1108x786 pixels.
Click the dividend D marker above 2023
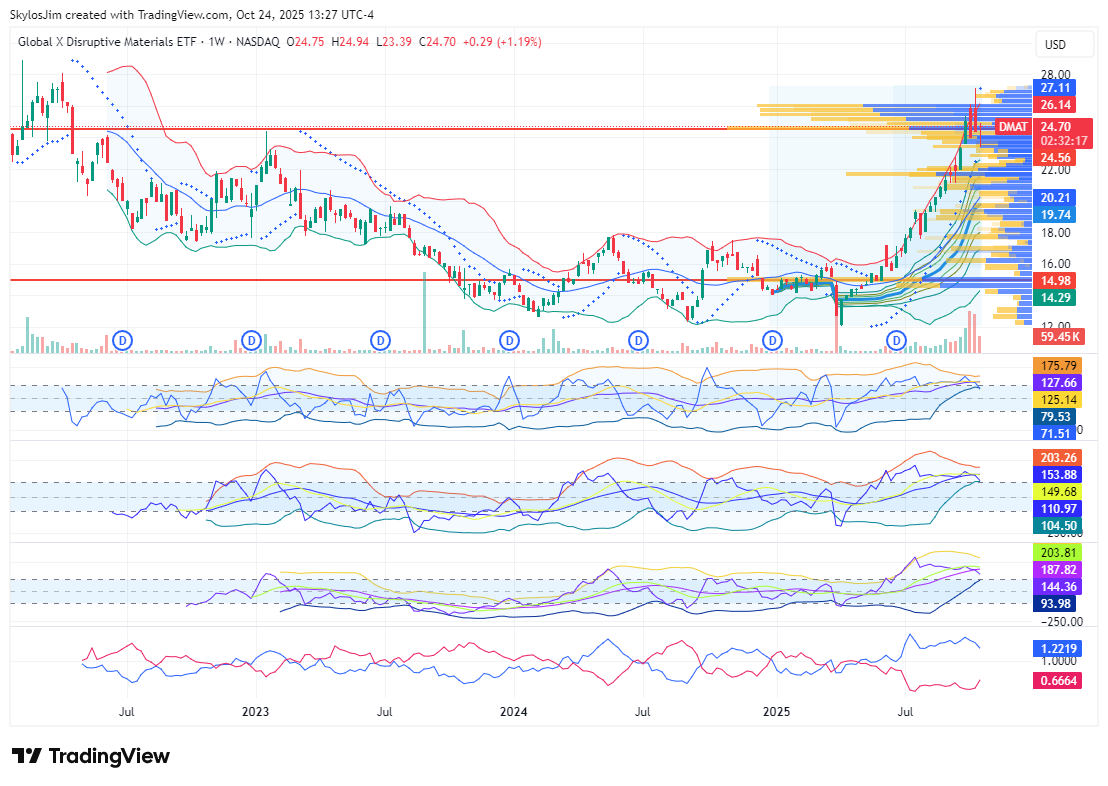click(x=252, y=341)
